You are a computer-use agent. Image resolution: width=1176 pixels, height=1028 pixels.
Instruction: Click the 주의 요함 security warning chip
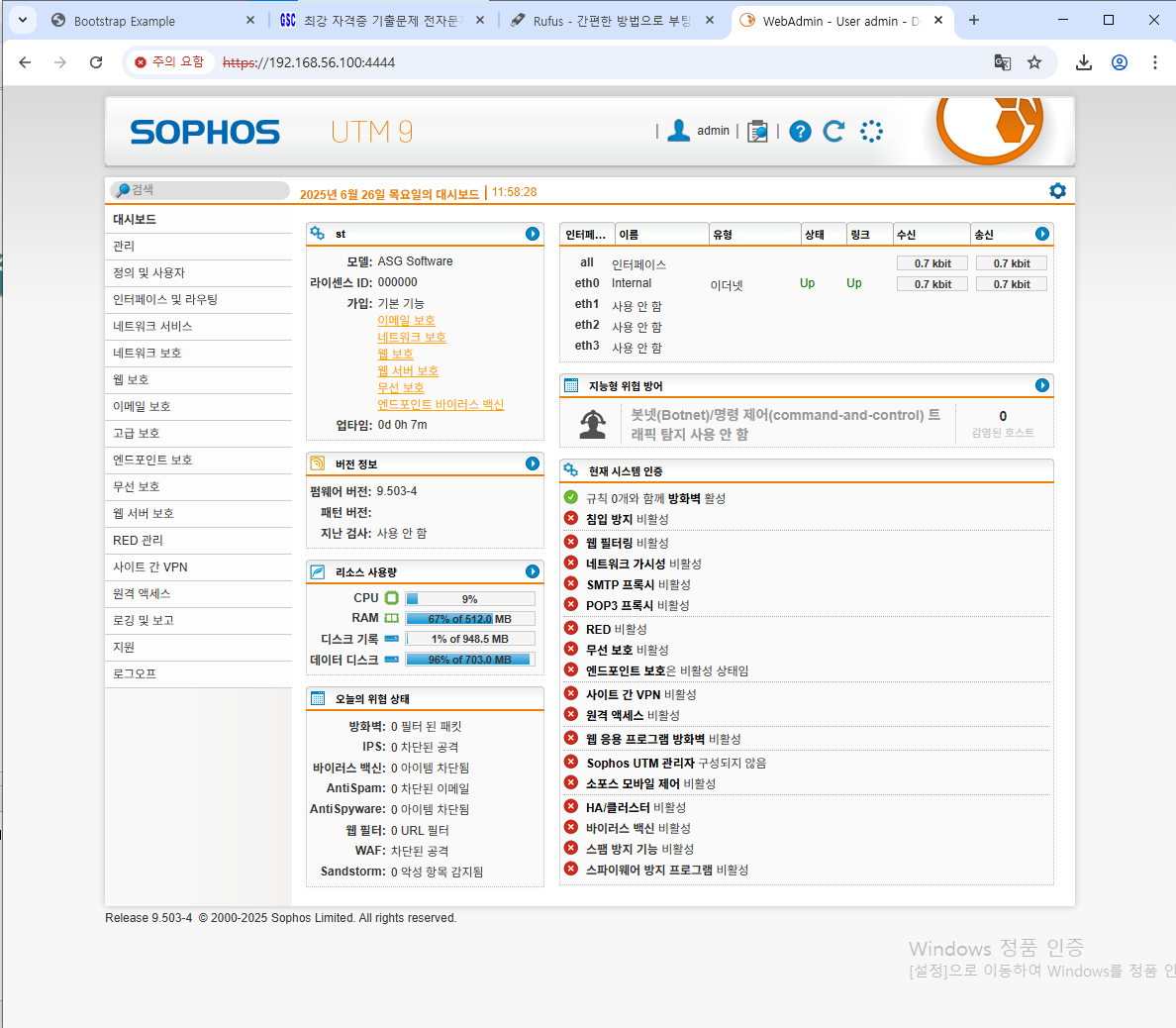(x=168, y=62)
